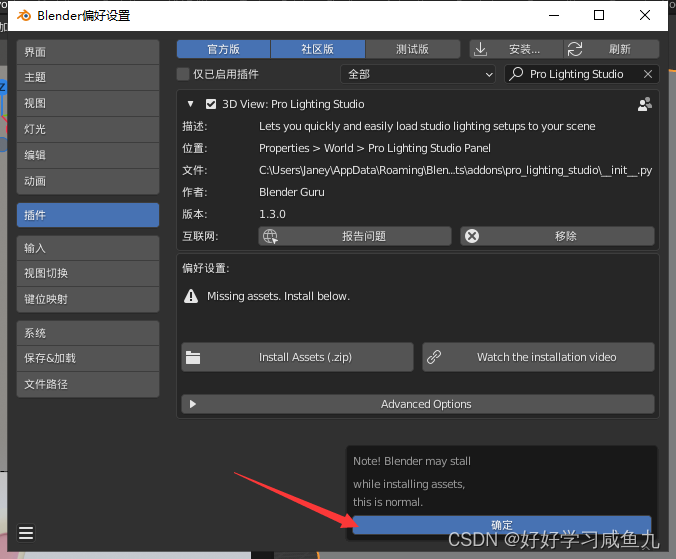Viewport: 676px width, 559px height.
Task: Click the 报告问题 button
Action: point(355,236)
